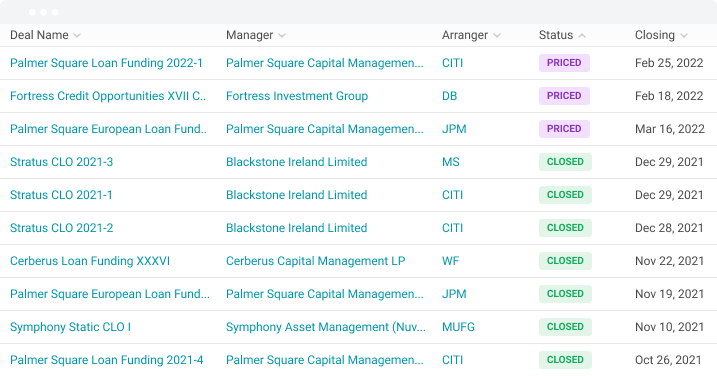This screenshot has height=376, width=717.
Task: Open the Manager column sort chevron
Action: point(282,36)
